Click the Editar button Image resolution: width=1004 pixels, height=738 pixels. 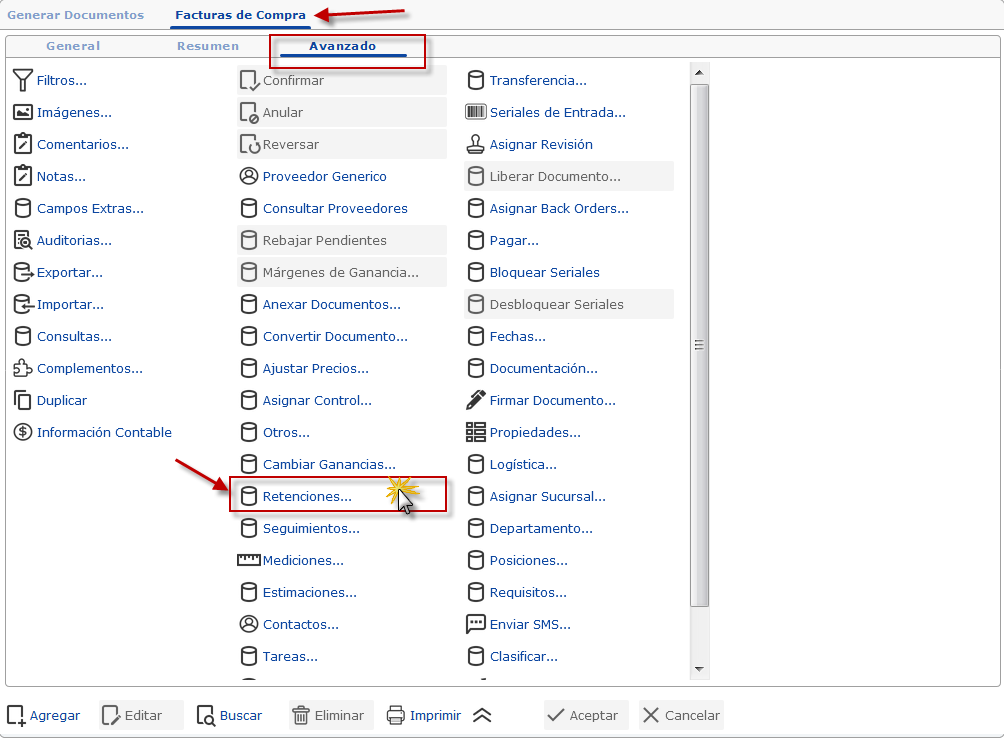click(141, 715)
